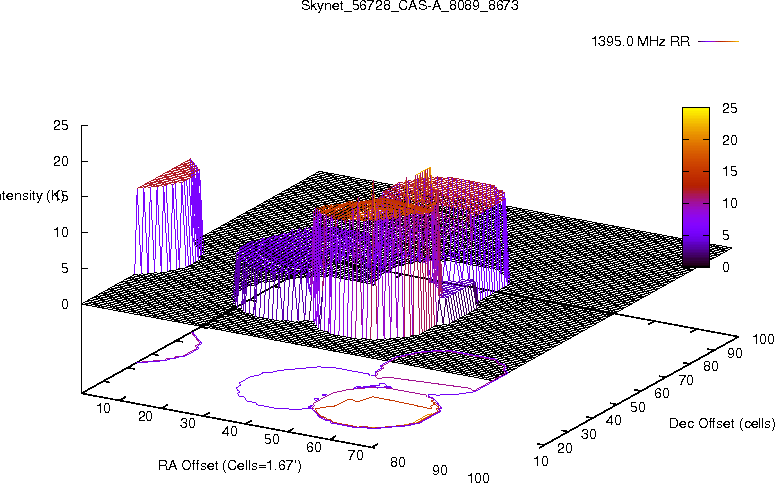
Task: Click the color bar label 20
Action: click(730, 140)
